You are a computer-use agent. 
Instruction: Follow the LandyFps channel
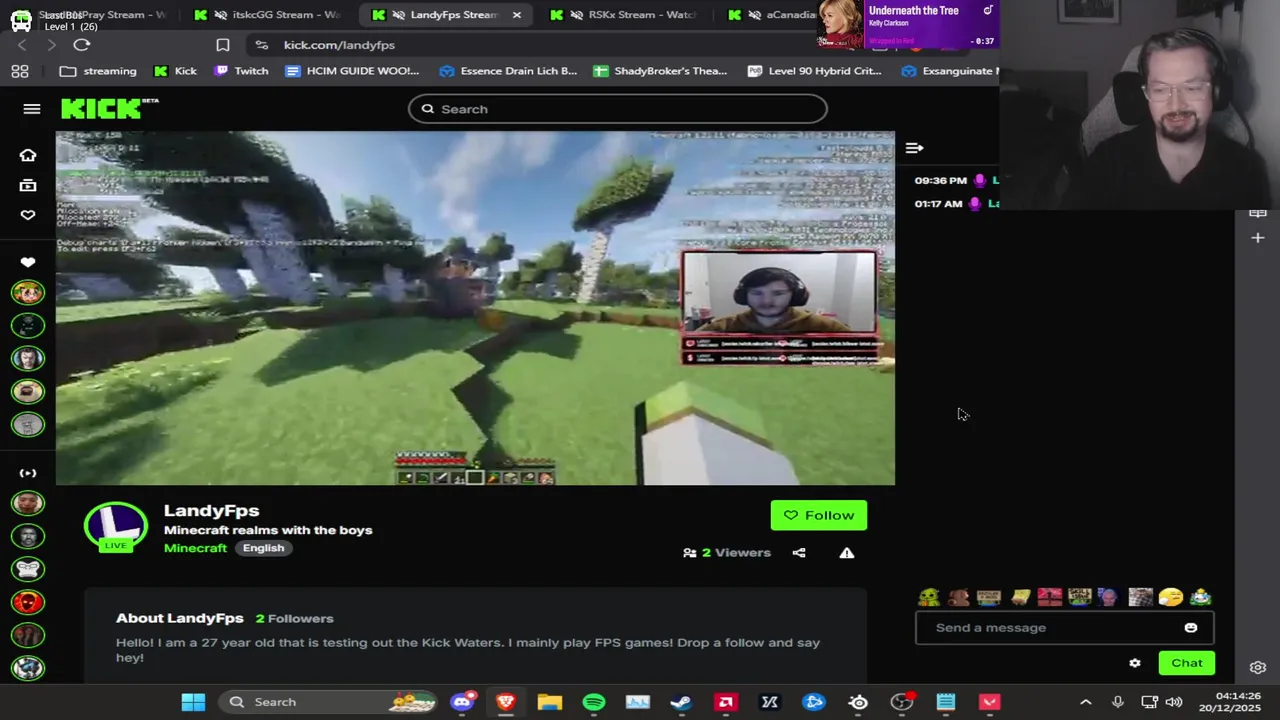819,515
